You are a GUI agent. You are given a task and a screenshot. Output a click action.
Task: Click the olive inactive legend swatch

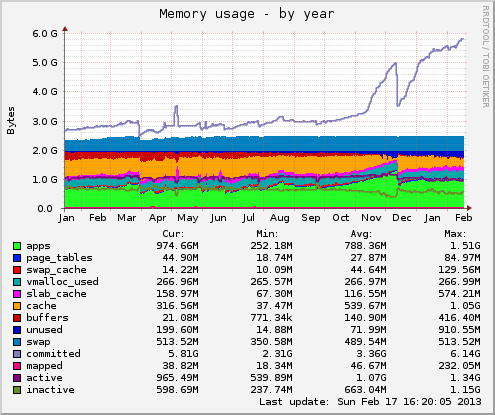tap(17, 390)
